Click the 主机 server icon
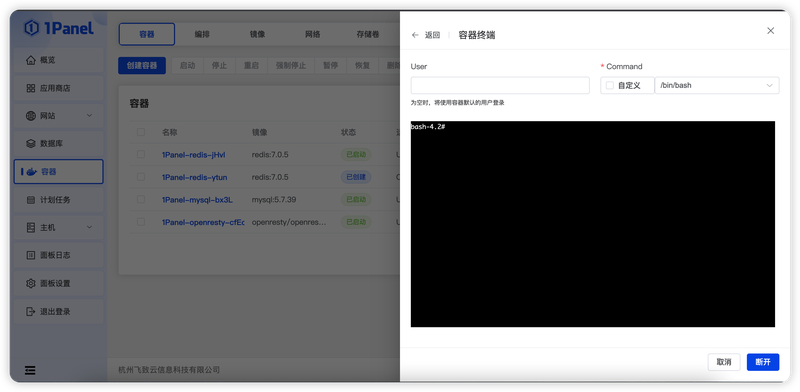 (x=31, y=228)
